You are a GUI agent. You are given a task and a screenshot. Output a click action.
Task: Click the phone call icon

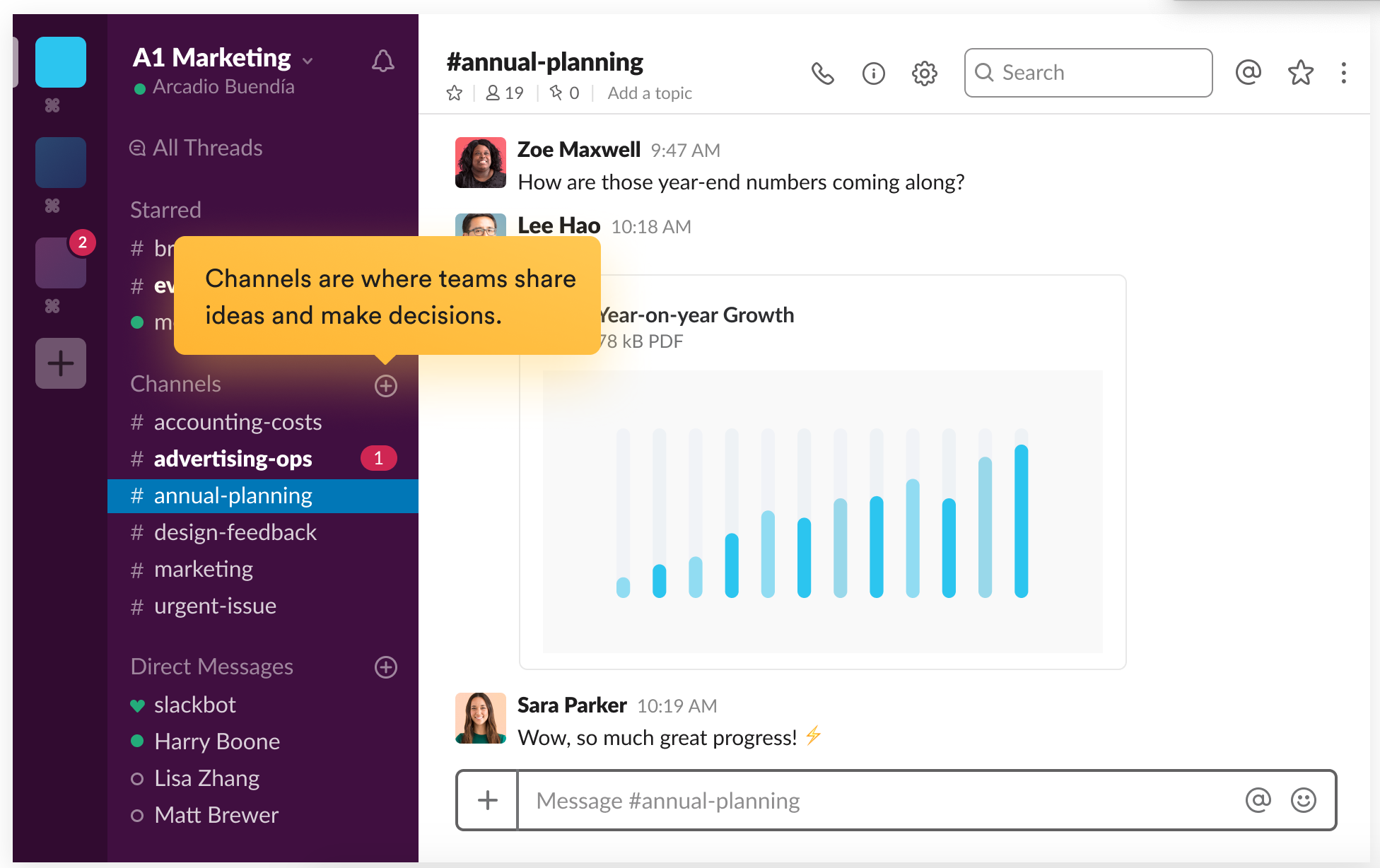822,72
